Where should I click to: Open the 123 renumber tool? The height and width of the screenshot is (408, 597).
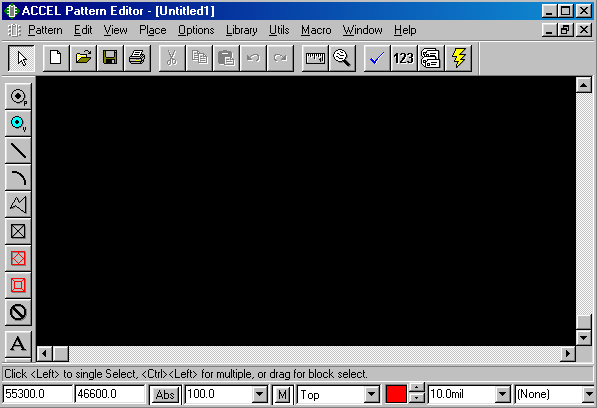click(x=404, y=58)
